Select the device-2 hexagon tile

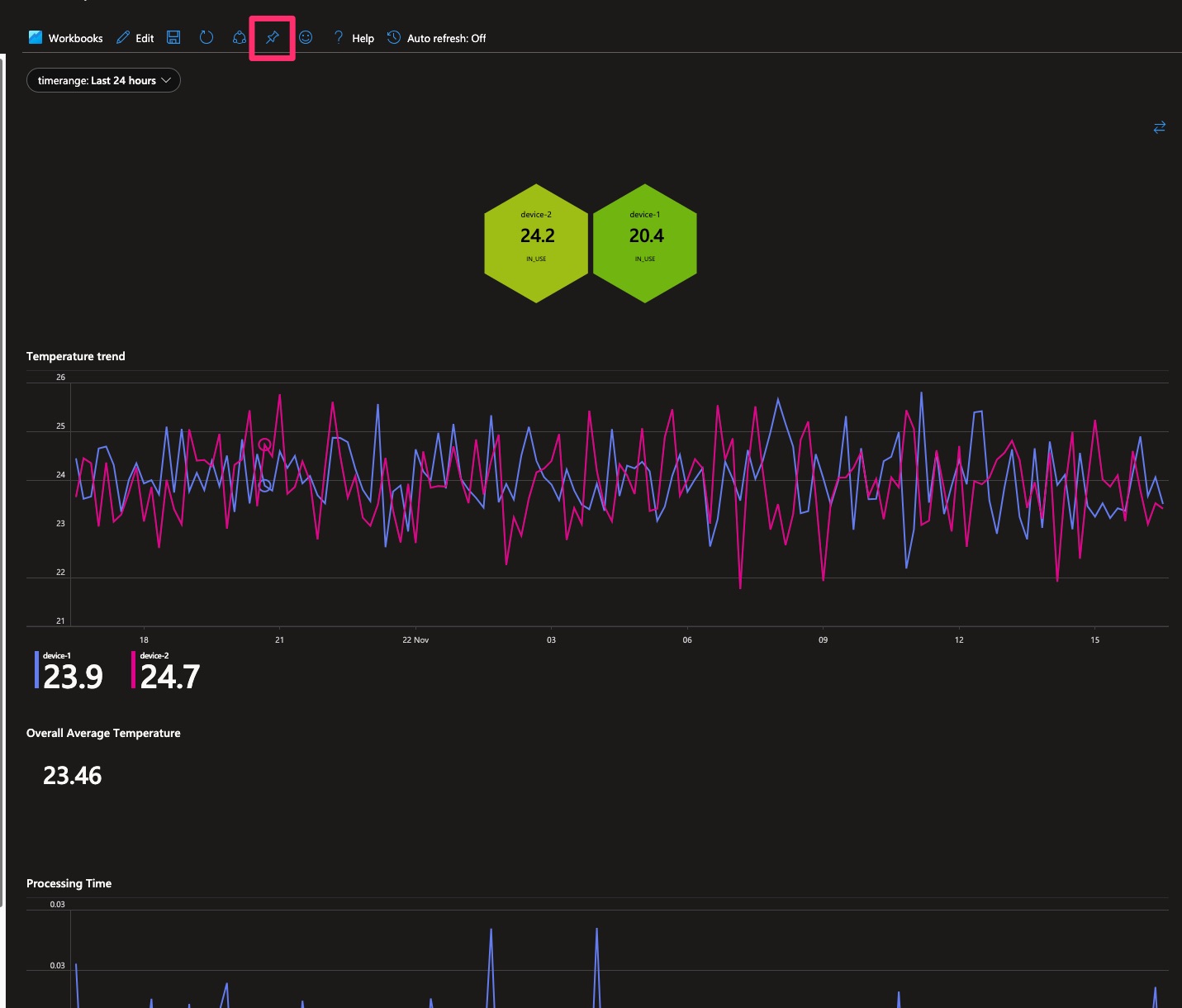click(536, 243)
